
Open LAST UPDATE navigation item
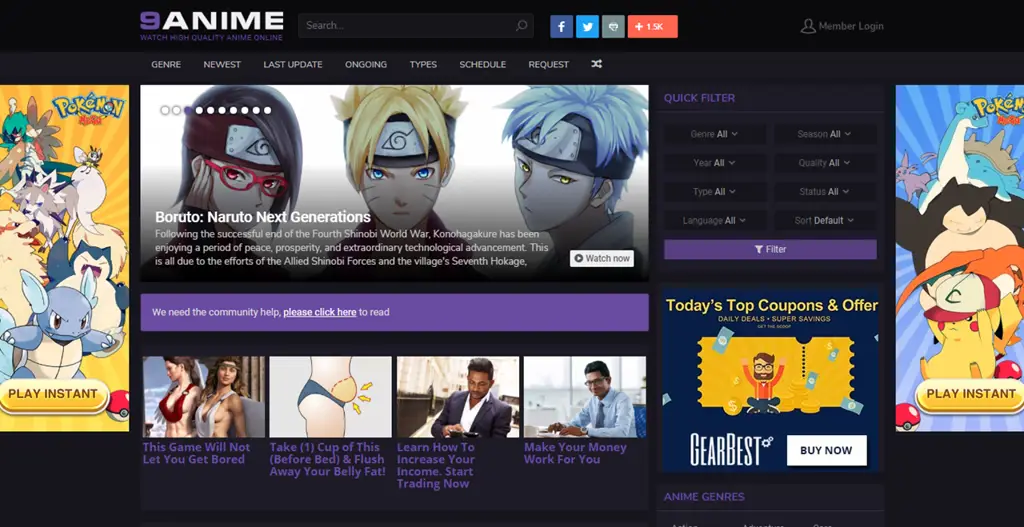point(293,64)
